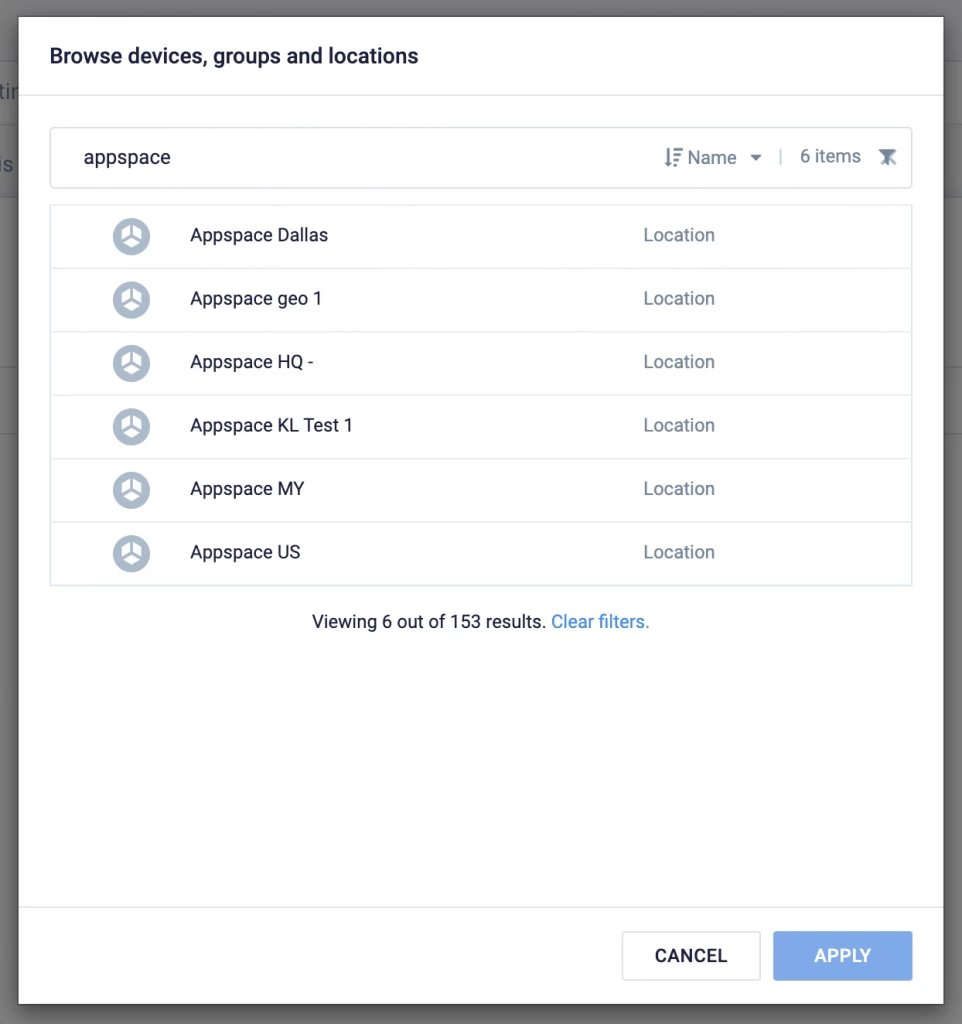Click the Cancel button

691,955
